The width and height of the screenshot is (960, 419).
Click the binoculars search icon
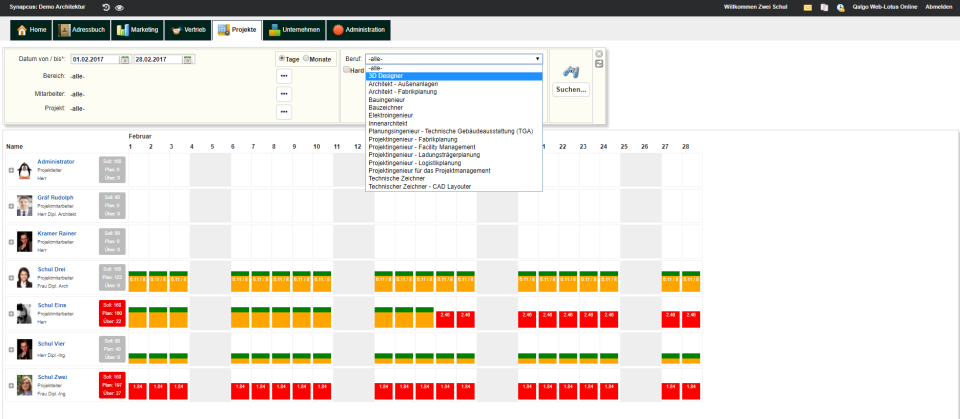(x=571, y=71)
